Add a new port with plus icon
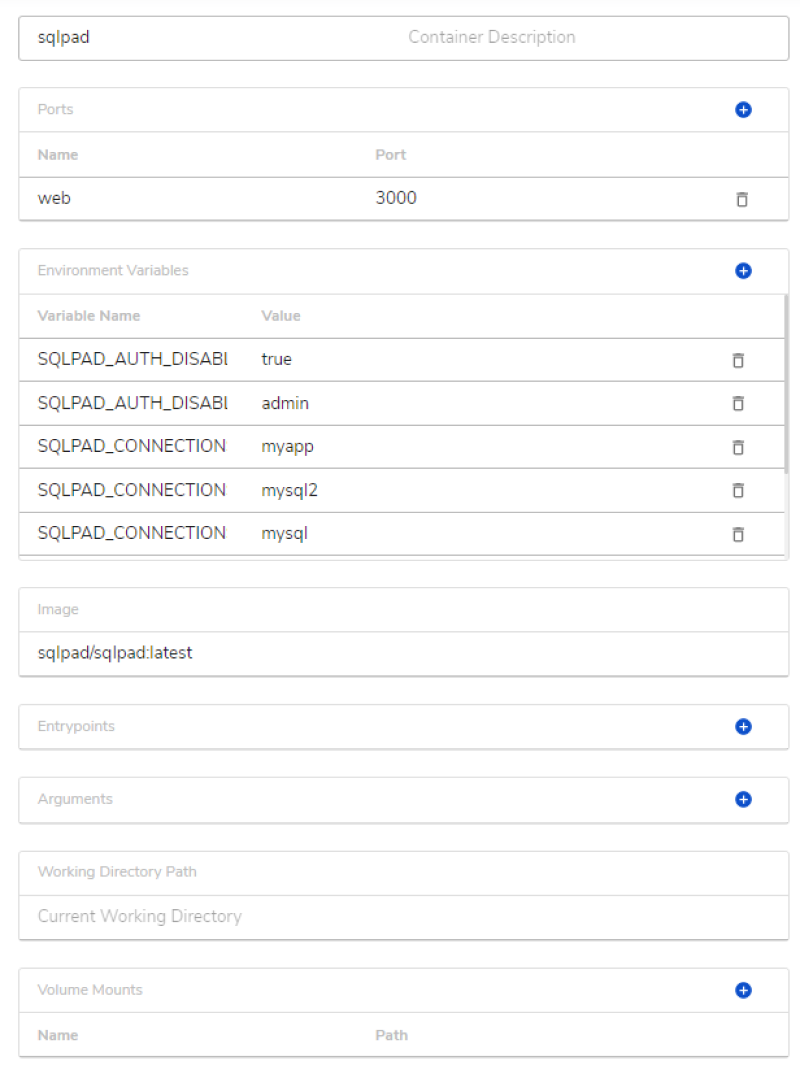 [x=743, y=110]
